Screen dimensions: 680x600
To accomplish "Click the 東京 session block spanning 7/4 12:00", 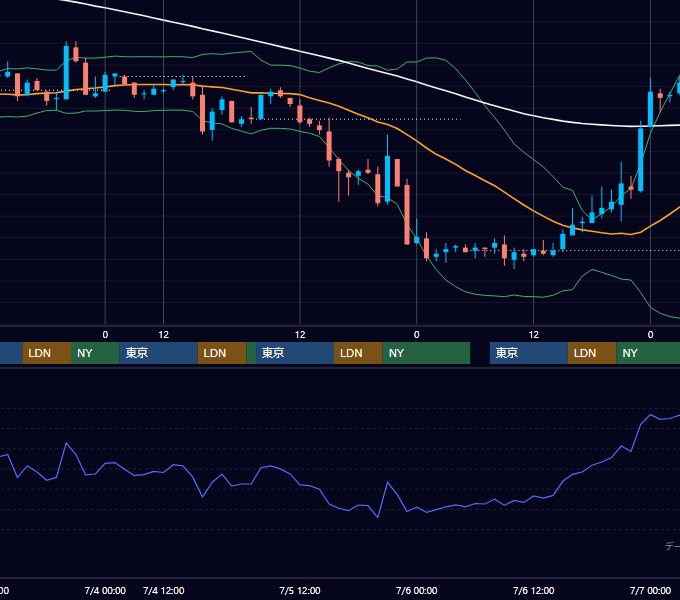I will 158,353.
